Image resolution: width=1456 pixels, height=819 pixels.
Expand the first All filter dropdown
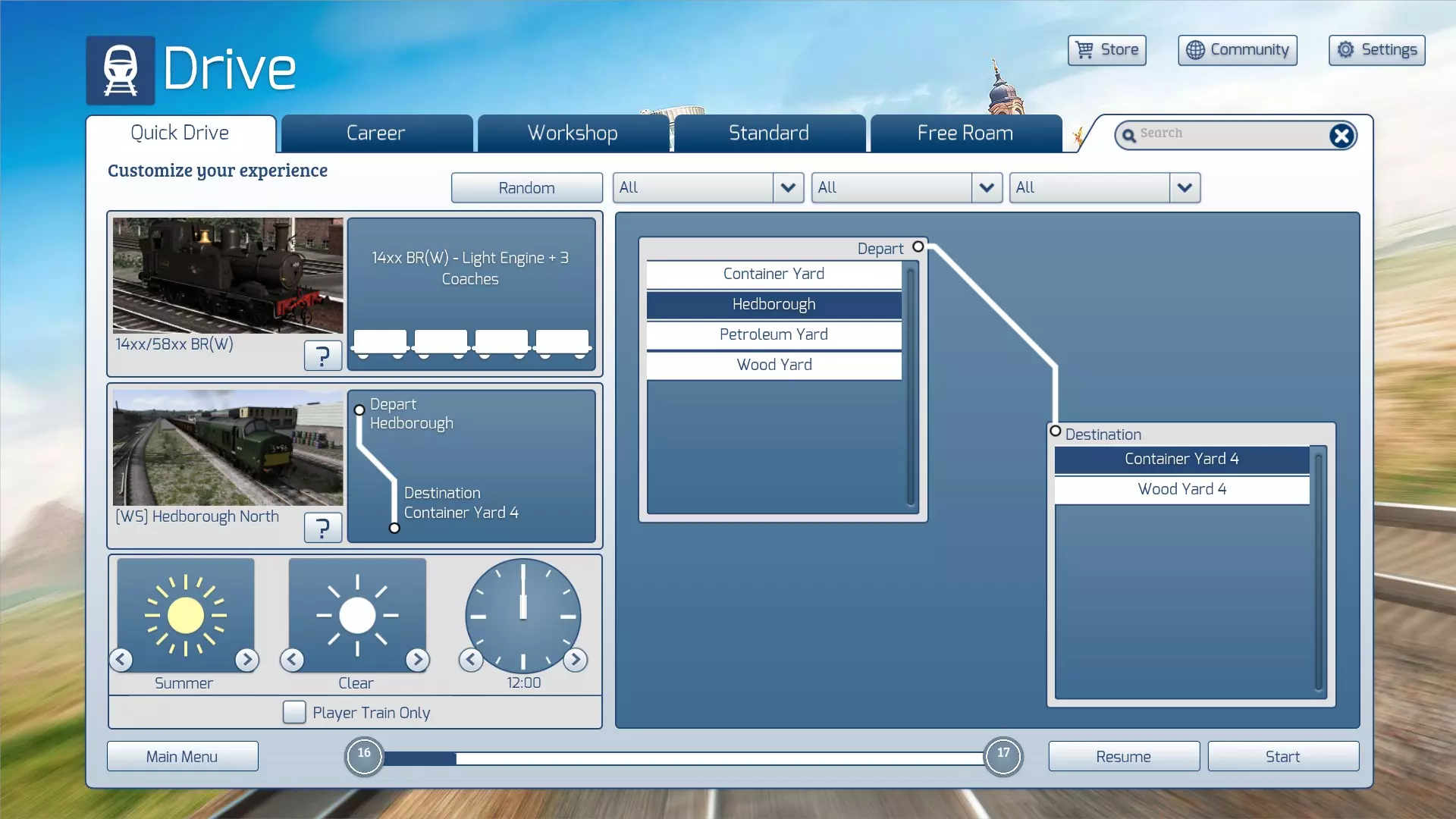click(788, 187)
